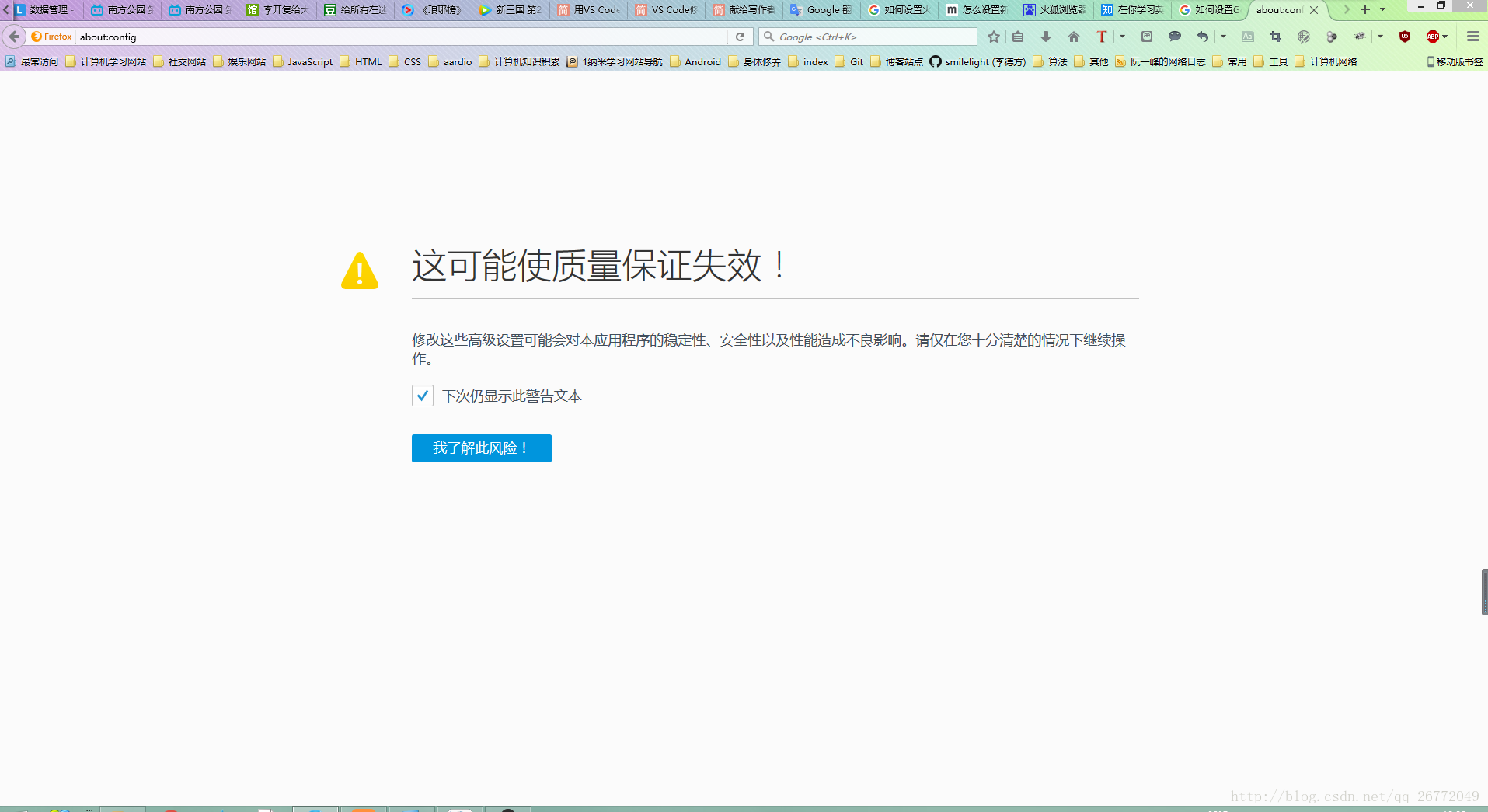1488x812 pixels.
Task: Switch to the 《琅琊榜》 tab
Action: click(433, 10)
